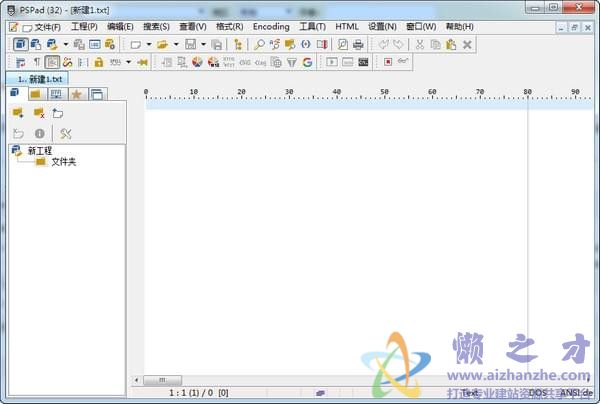The width and height of the screenshot is (600, 404).
Task: Click the hex editor toolbar icon
Action: pyautogui.click(x=95, y=44)
